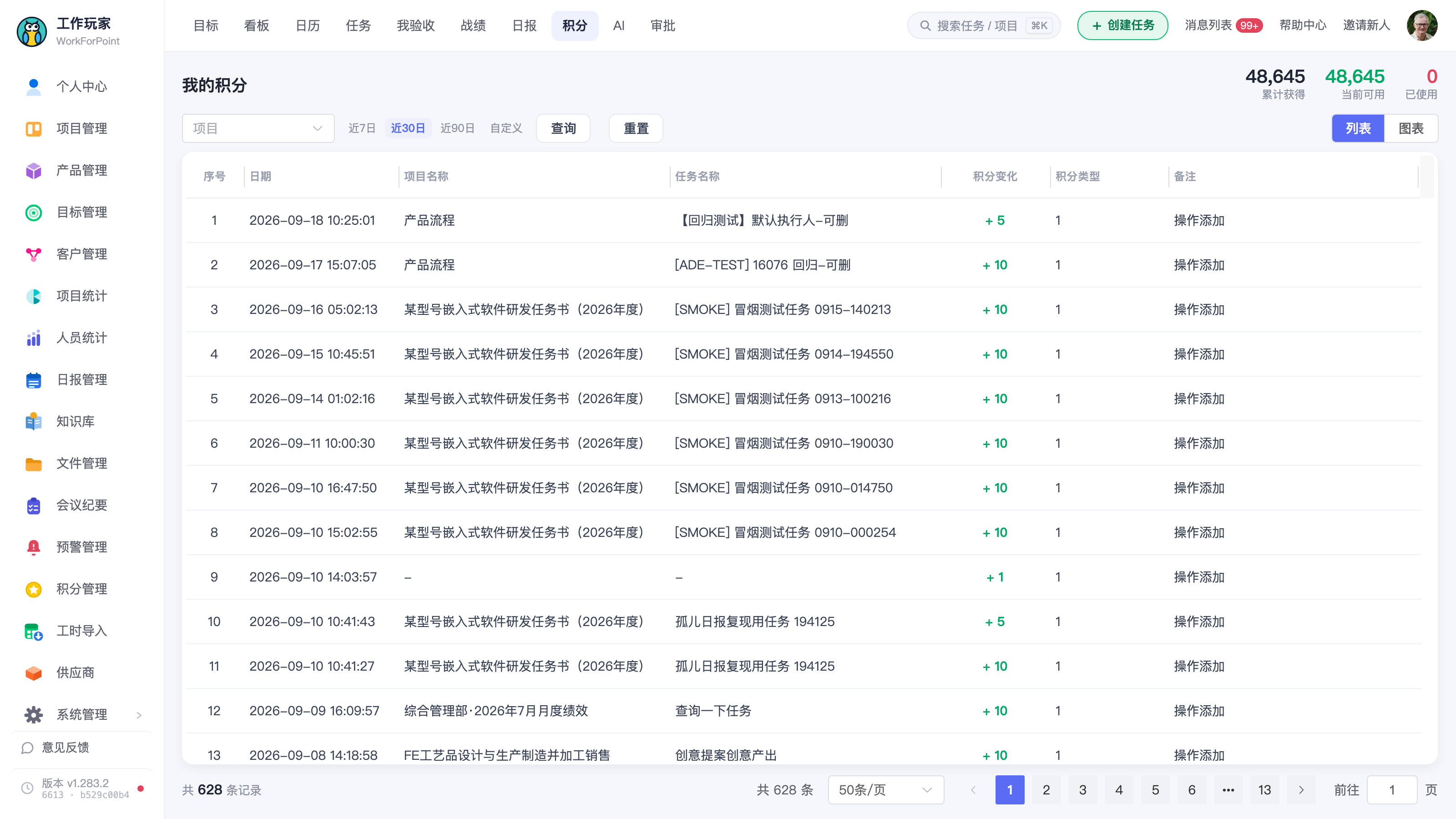Click the 查询 button

563,128
